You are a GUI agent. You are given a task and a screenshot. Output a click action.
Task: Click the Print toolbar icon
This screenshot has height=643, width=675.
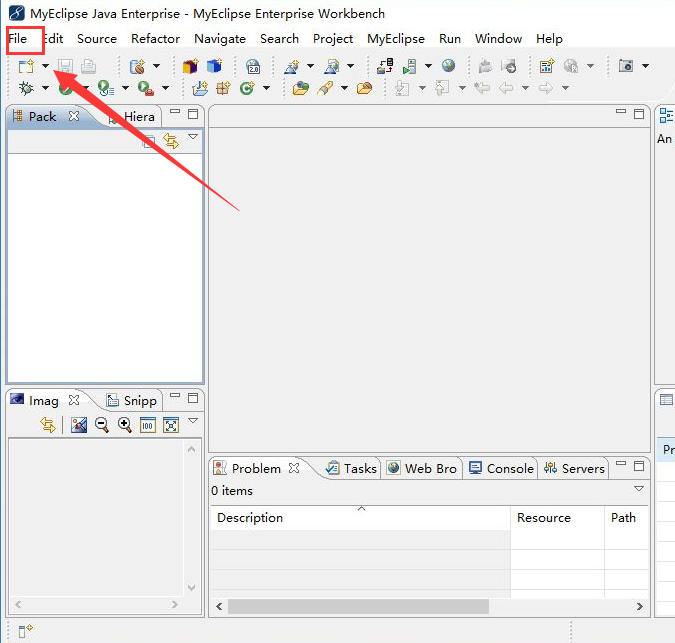88,66
